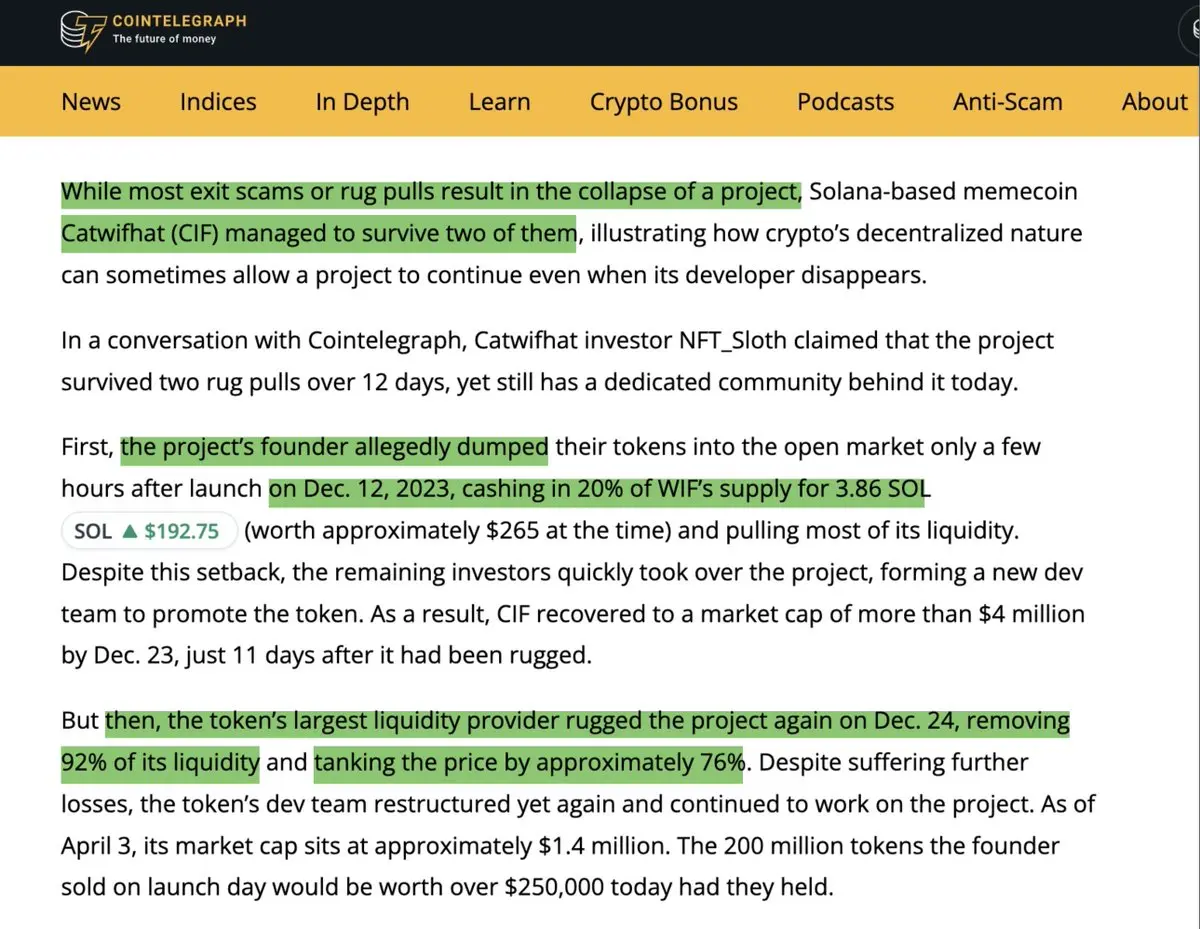Click highlighted "tanking the price by approximately 76%"
The width and height of the screenshot is (1200, 929).
click(529, 762)
